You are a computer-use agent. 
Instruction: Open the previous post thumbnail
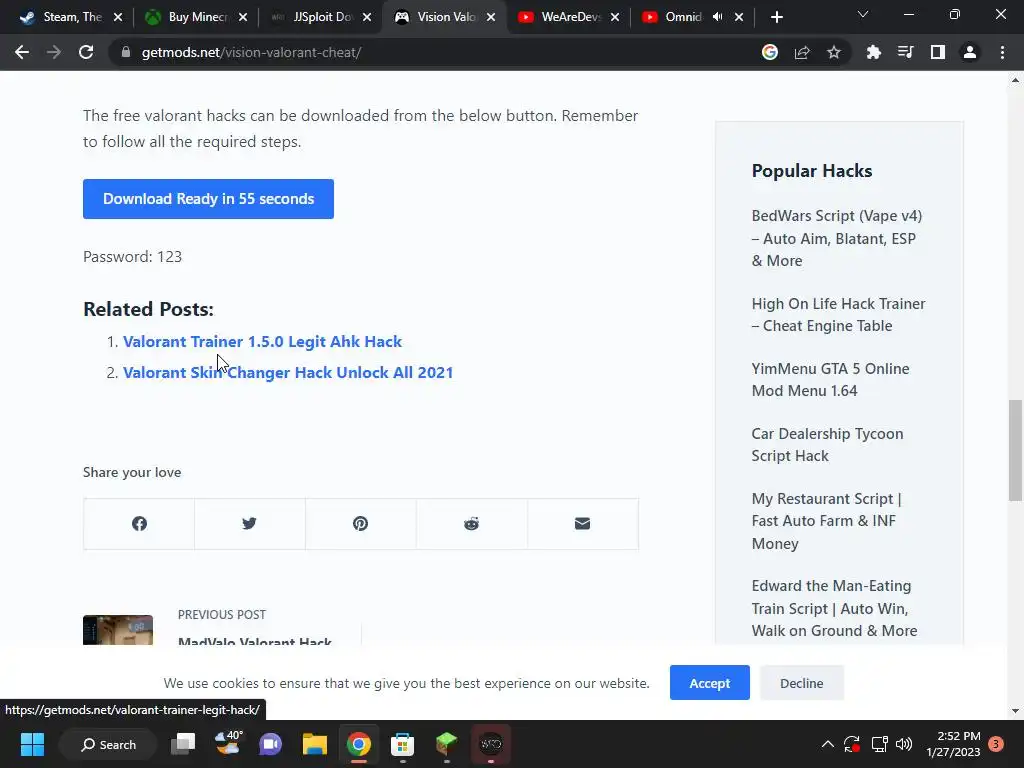118,630
